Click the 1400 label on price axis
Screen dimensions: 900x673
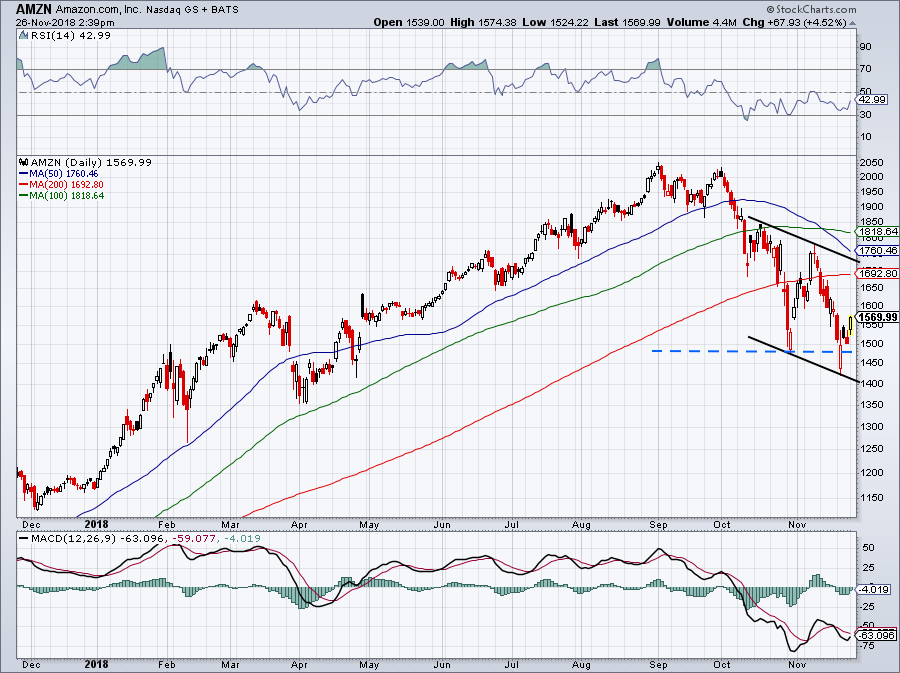coord(871,383)
